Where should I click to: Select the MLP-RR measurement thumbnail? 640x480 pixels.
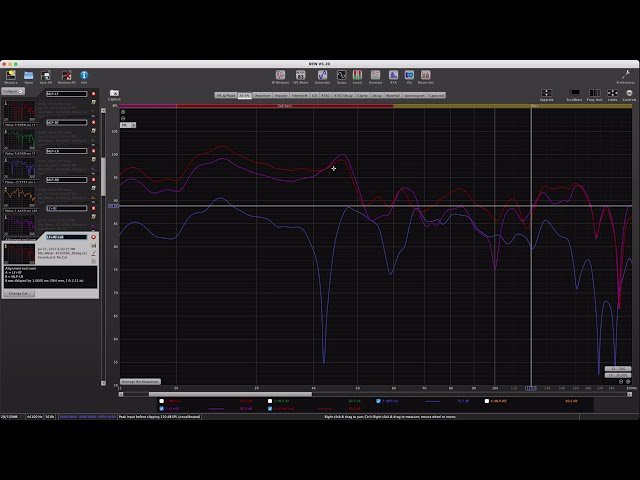coord(19,197)
